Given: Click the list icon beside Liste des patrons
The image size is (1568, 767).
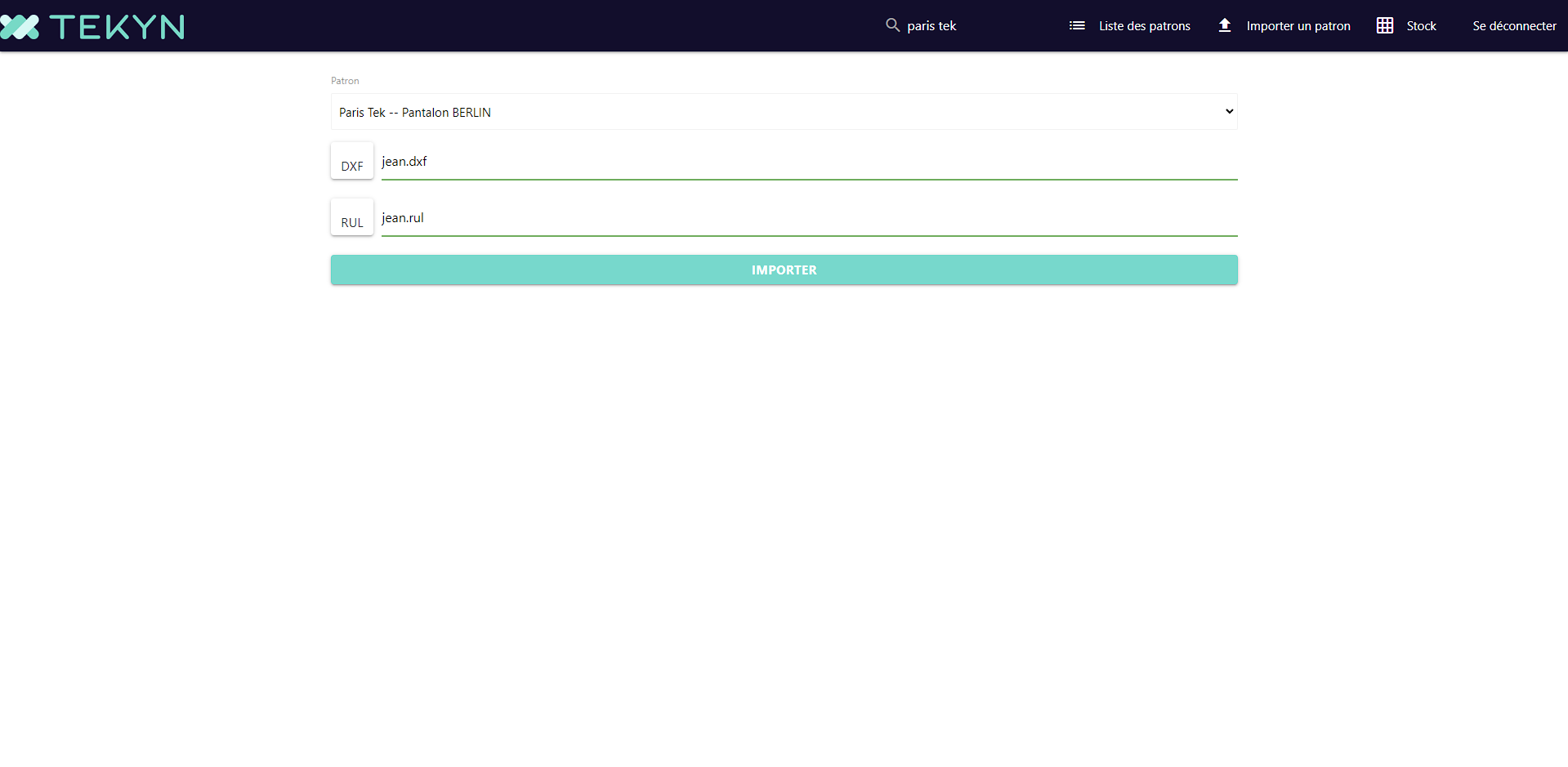Looking at the screenshot, I should 1077,26.
